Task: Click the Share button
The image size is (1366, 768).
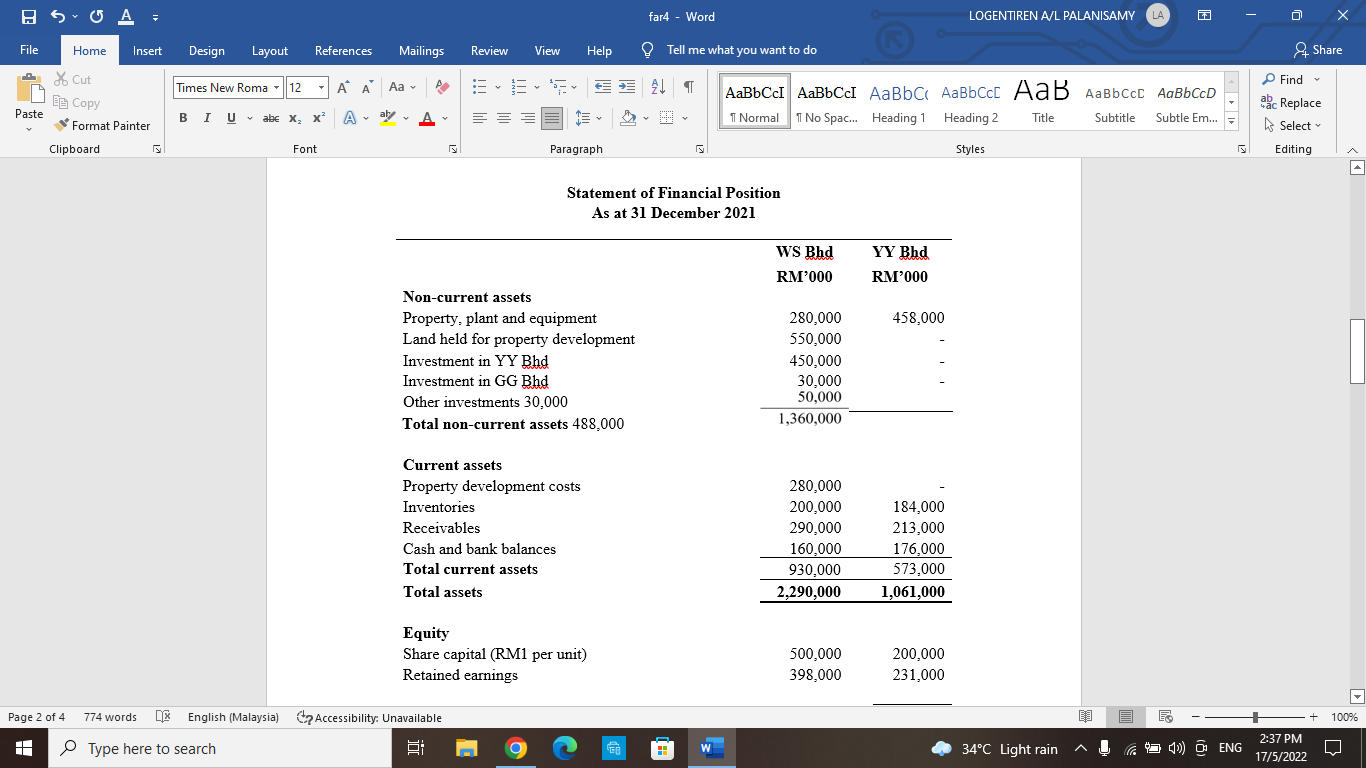Action: pos(1318,50)
